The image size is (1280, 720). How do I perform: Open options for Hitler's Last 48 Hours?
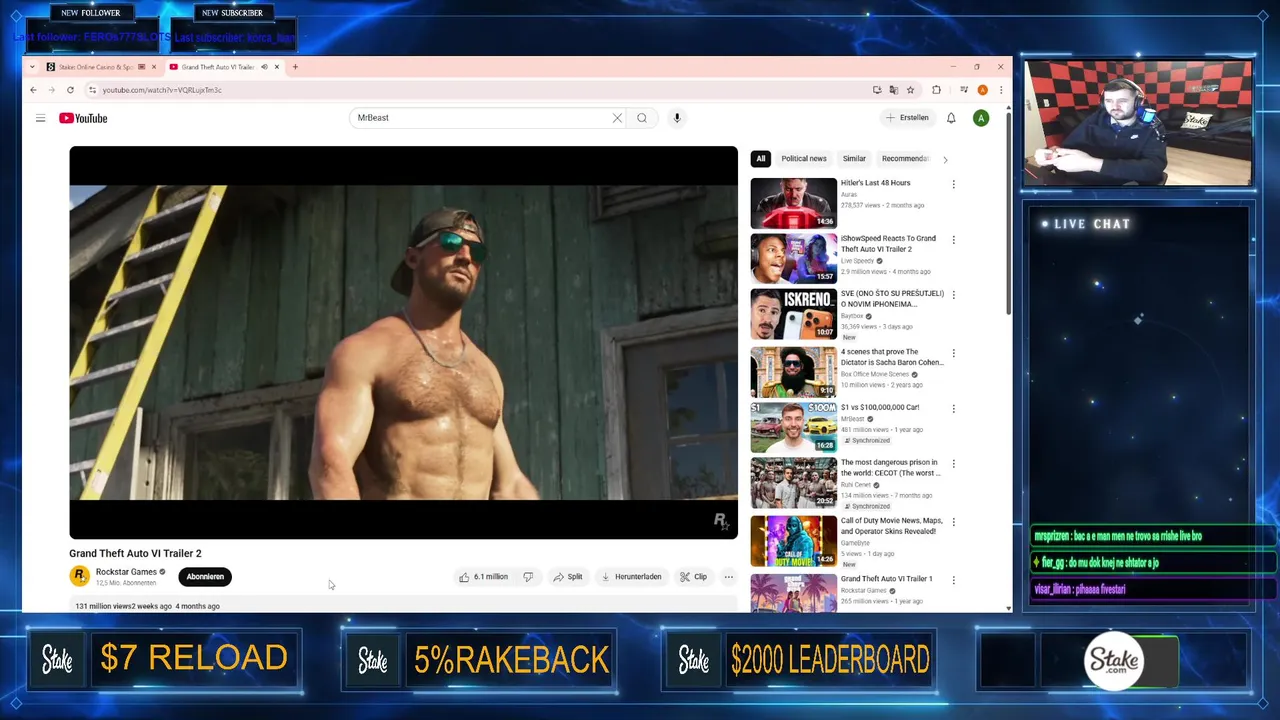[953, 184]
